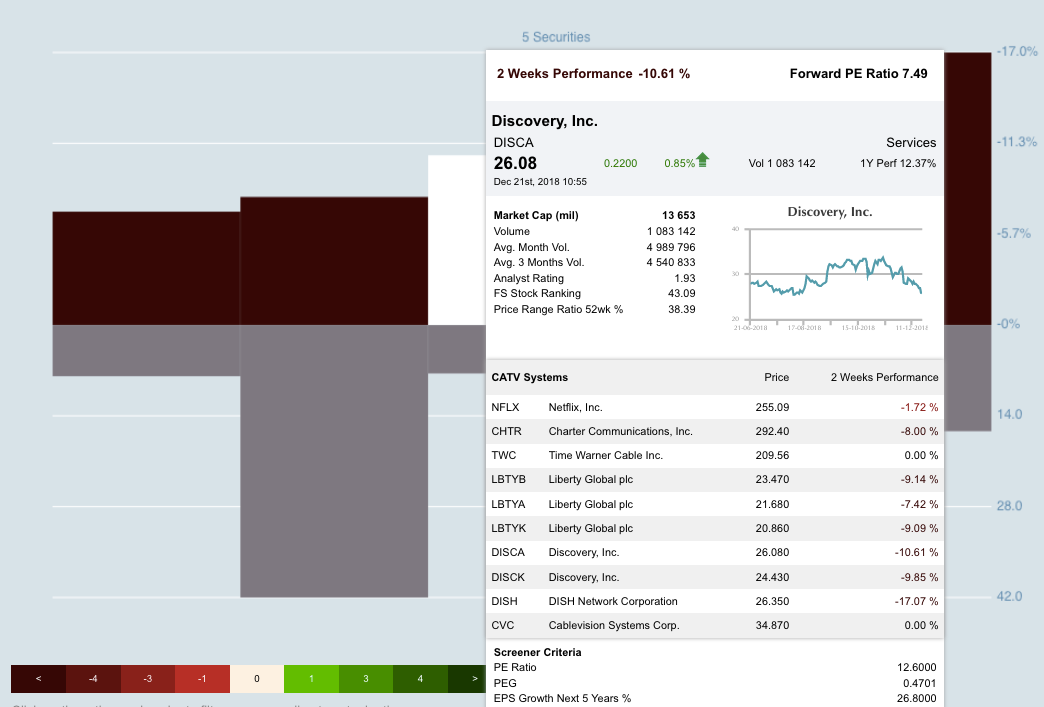Click the 42.0 axis label
Screen dimensions: 1044x707
pyautogui.click(x=1009, y=596)
